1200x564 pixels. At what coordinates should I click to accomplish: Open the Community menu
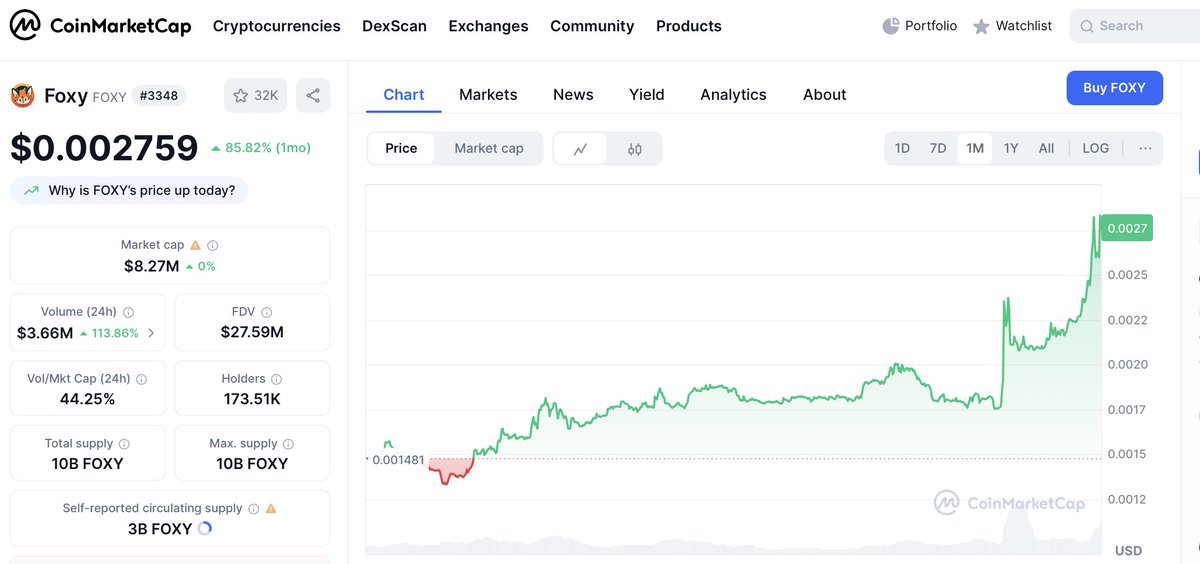click(x=592, y=26)
